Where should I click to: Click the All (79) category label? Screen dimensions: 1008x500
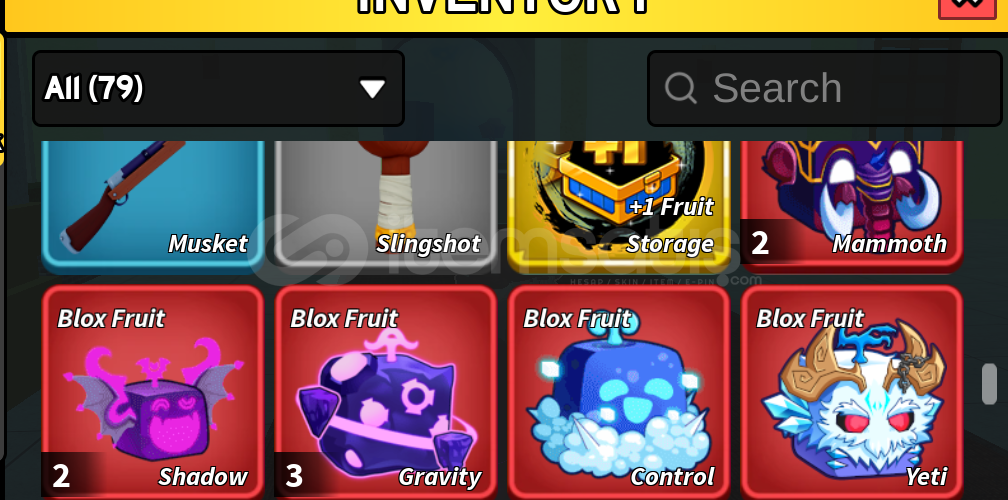[x=94, y=88]
